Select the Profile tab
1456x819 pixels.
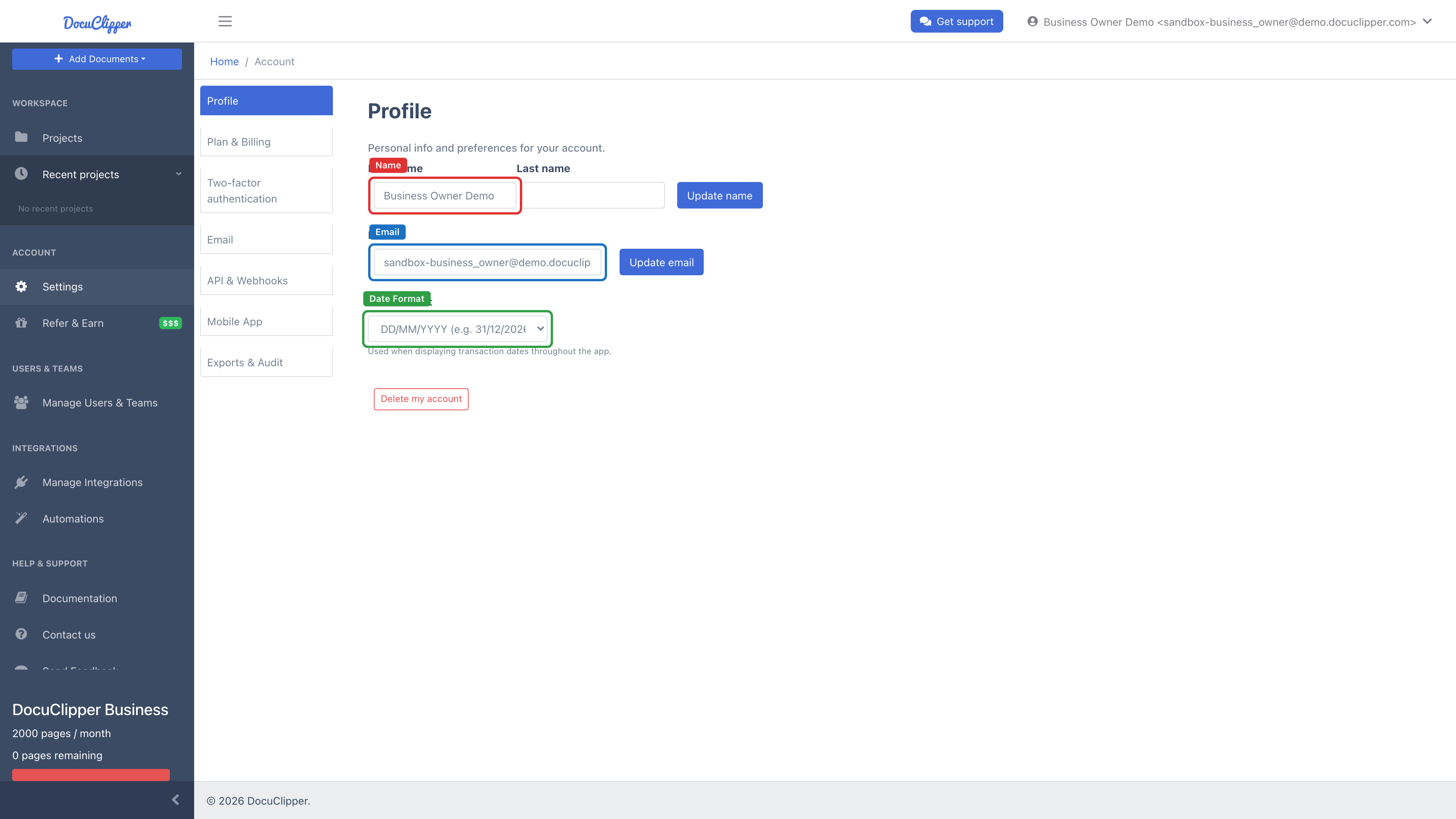click(266, 100)
